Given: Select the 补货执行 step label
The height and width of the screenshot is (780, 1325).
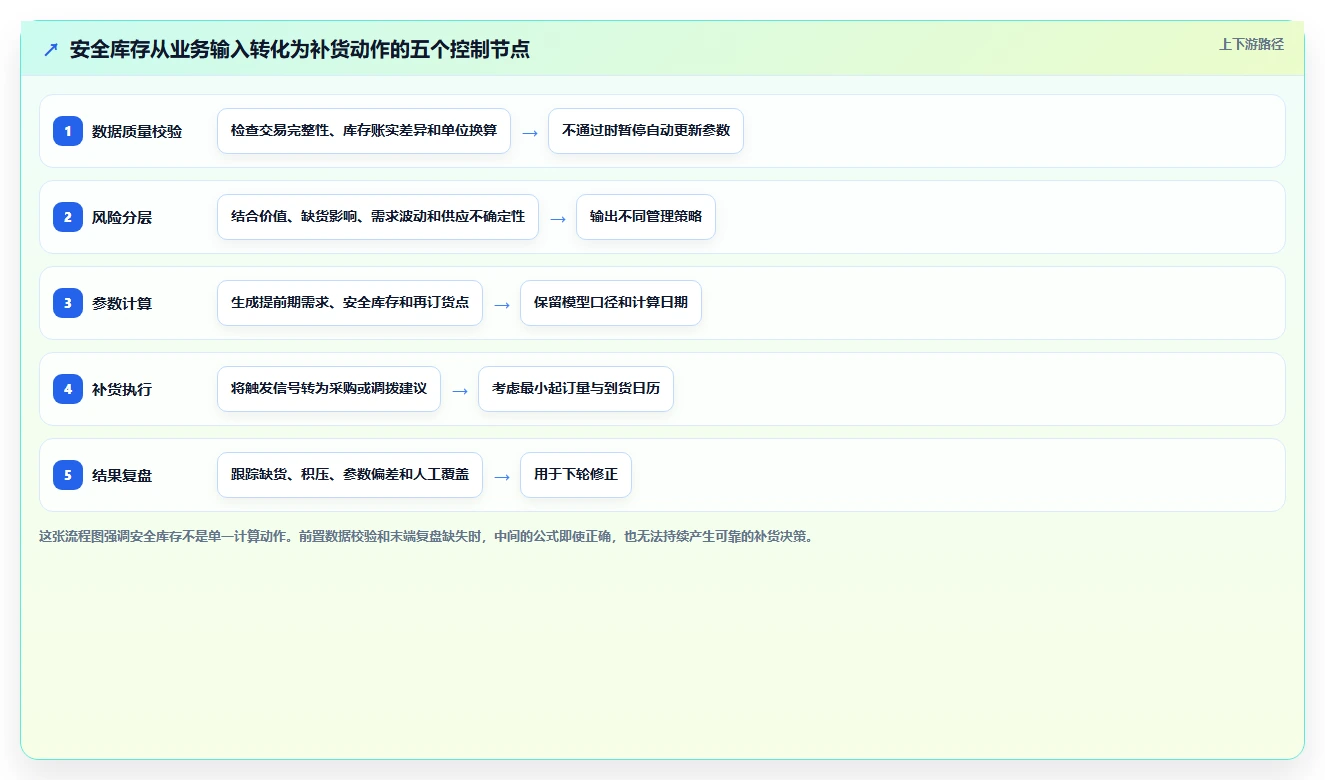Looking at the screenshot, I should (x=122, y=389).
